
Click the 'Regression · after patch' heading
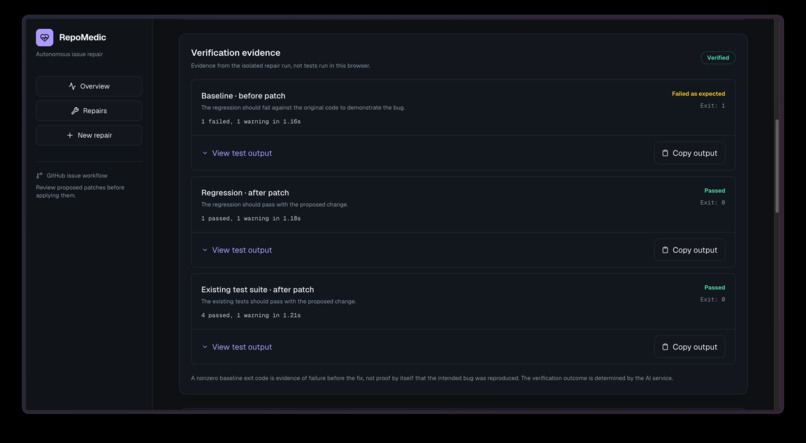click(x=245, y=193)
